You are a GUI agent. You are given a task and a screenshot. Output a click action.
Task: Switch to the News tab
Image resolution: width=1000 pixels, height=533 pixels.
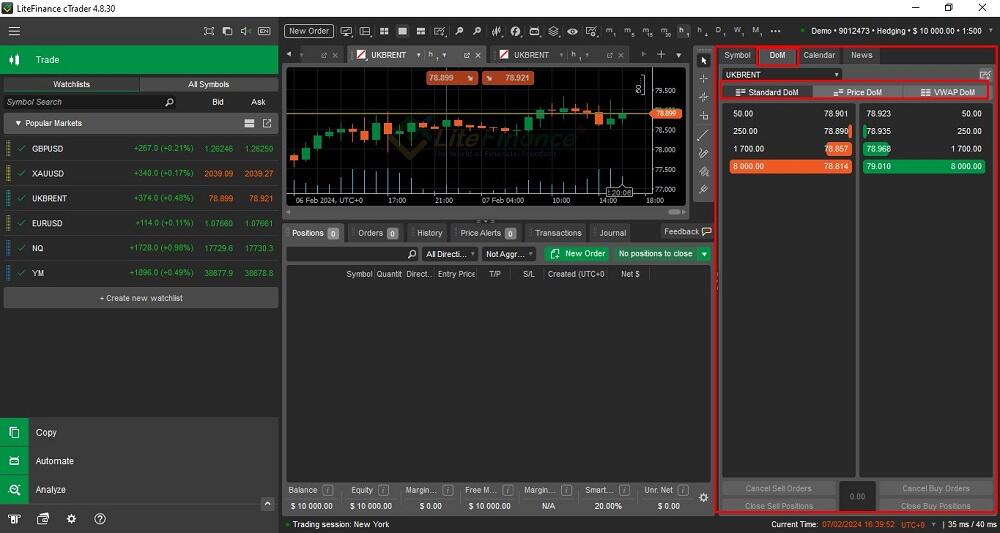[x=861, y=55]
